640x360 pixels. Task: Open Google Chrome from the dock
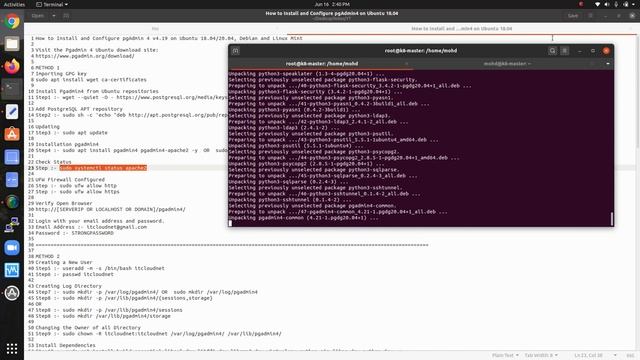click(12, 21)
